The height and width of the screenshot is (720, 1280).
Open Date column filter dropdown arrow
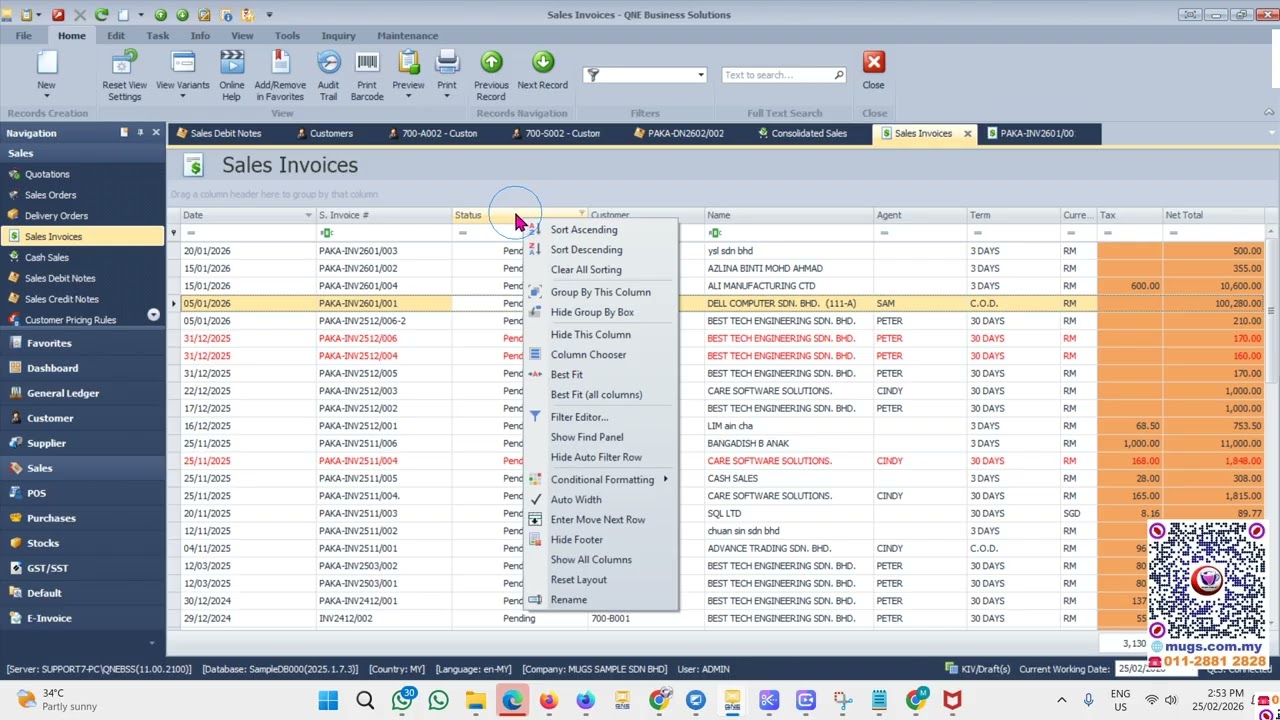(x=308, y=215)
